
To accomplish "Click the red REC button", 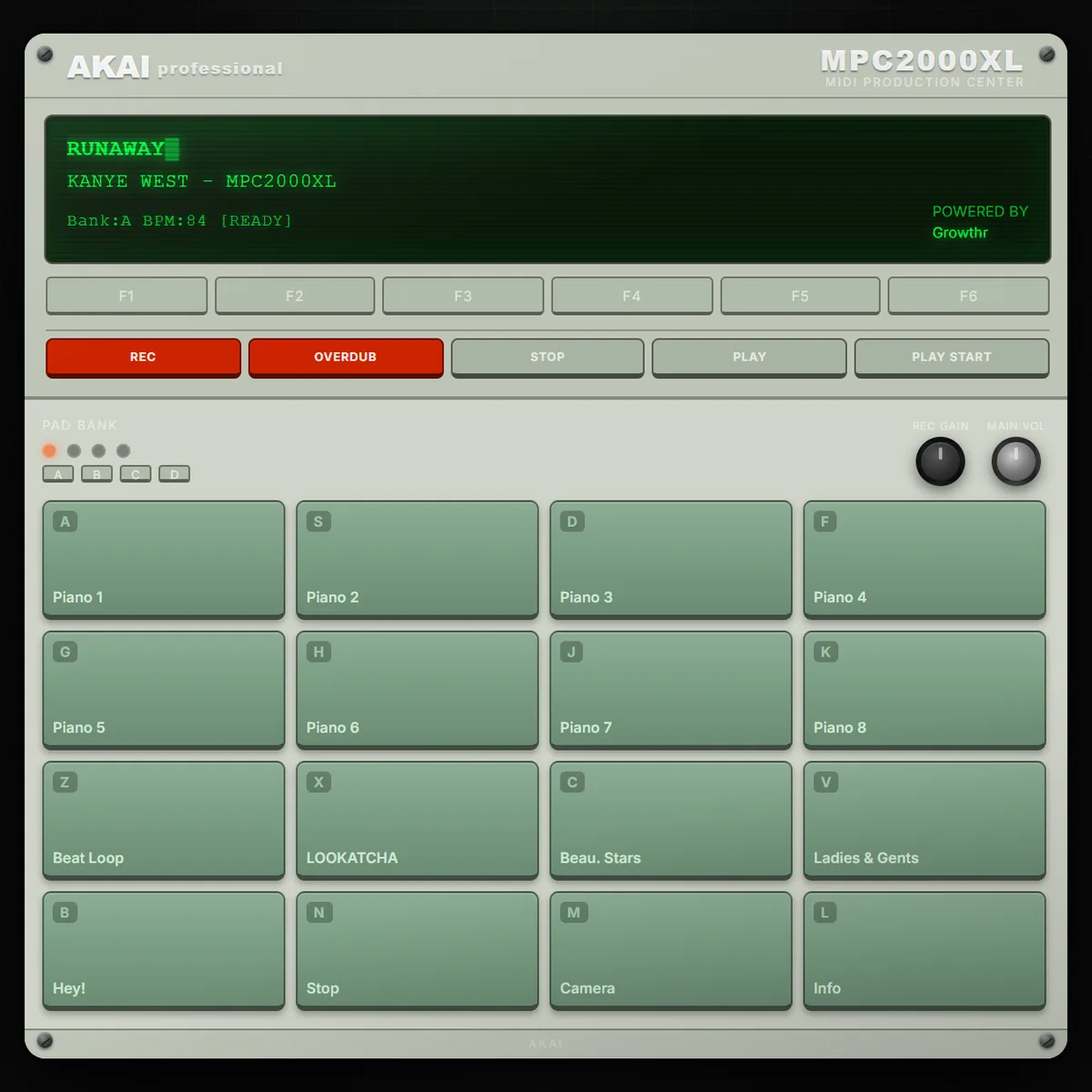I will pyautogui.click(x=143, y=357).
